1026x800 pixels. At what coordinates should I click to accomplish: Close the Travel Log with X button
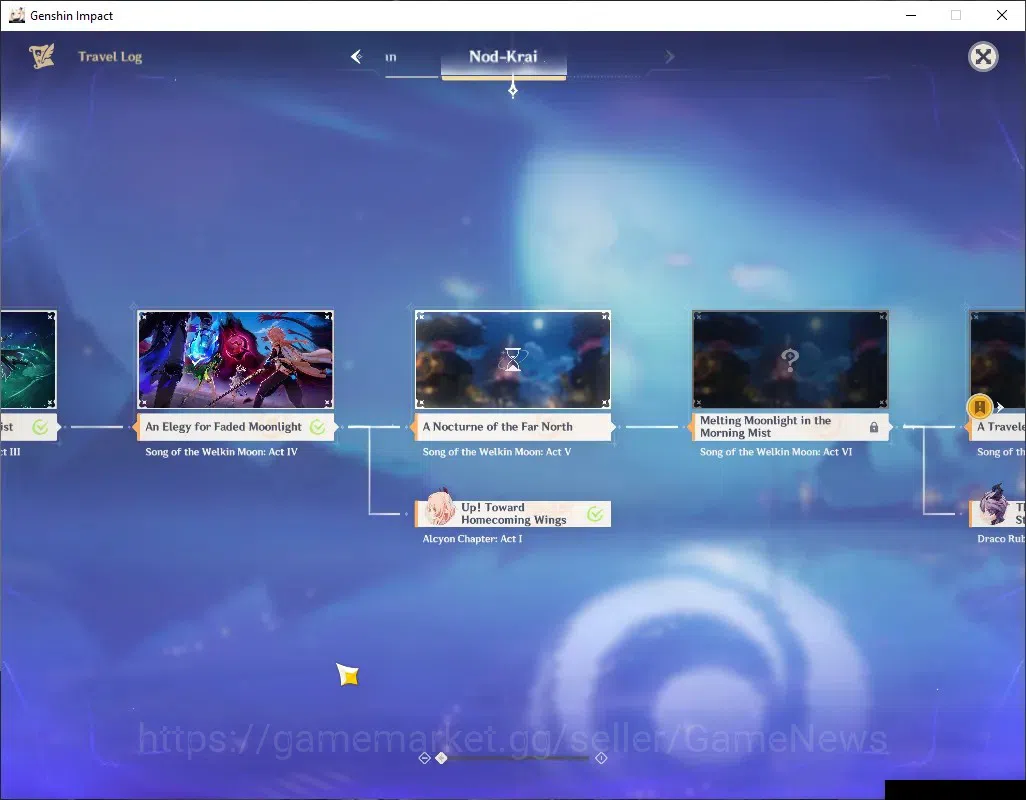(x=983, y=57)
